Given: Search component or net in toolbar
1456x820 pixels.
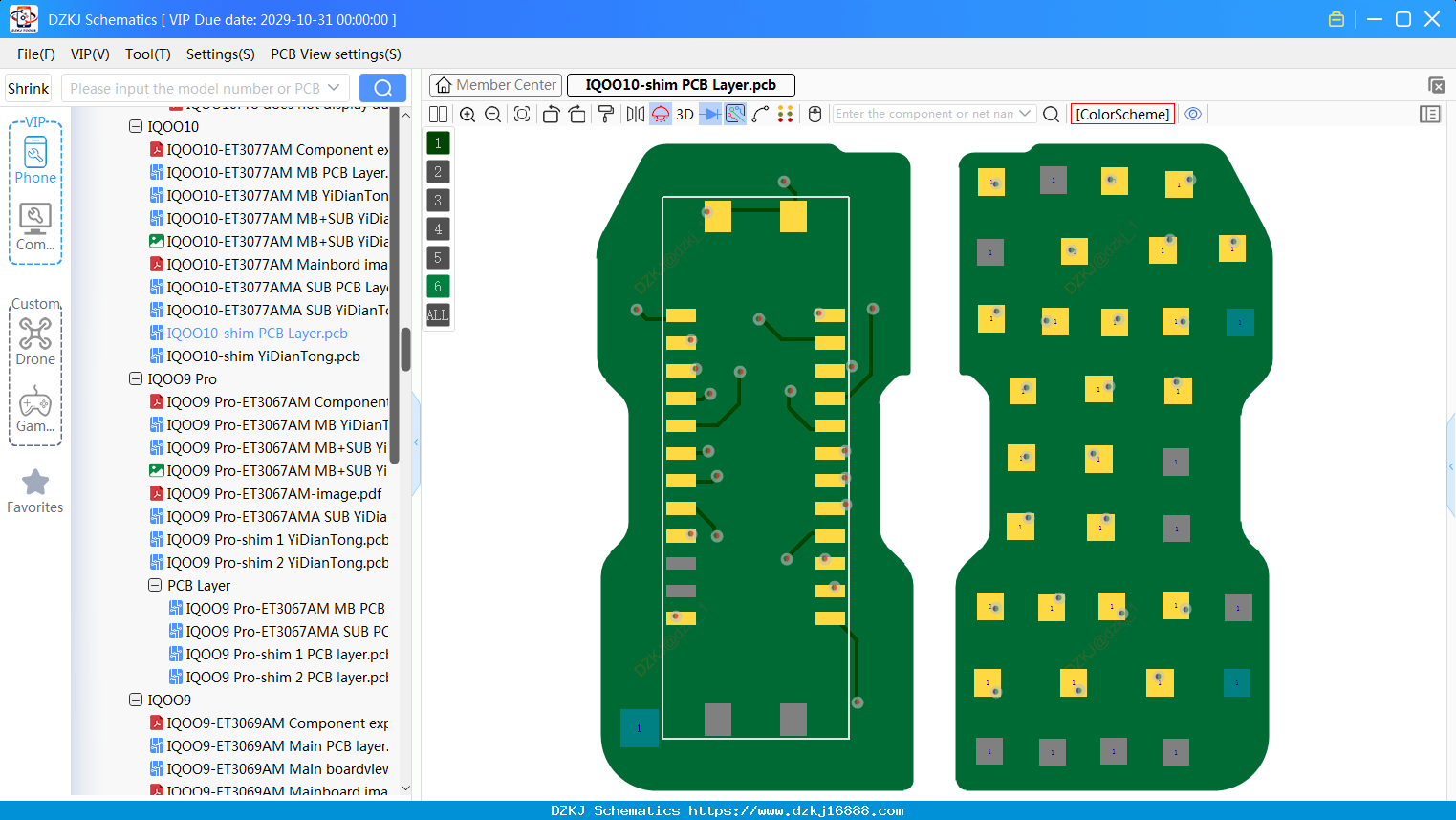Looking at the screenshot, I should (x=1051, y=114).
